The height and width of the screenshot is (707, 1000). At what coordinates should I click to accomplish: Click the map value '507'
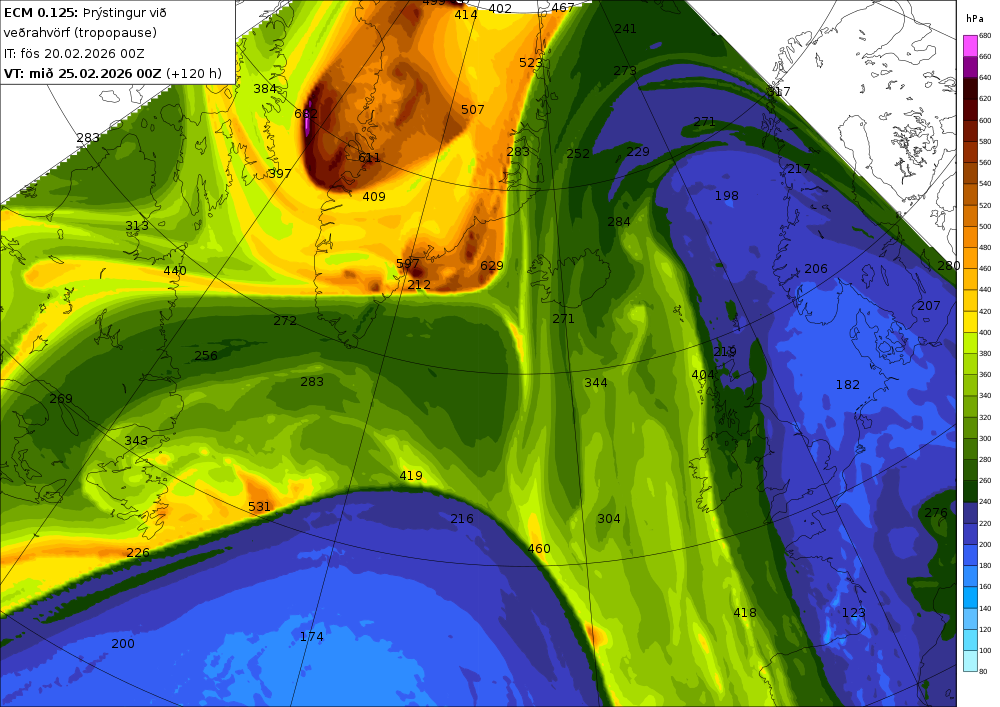pos(473,110)
